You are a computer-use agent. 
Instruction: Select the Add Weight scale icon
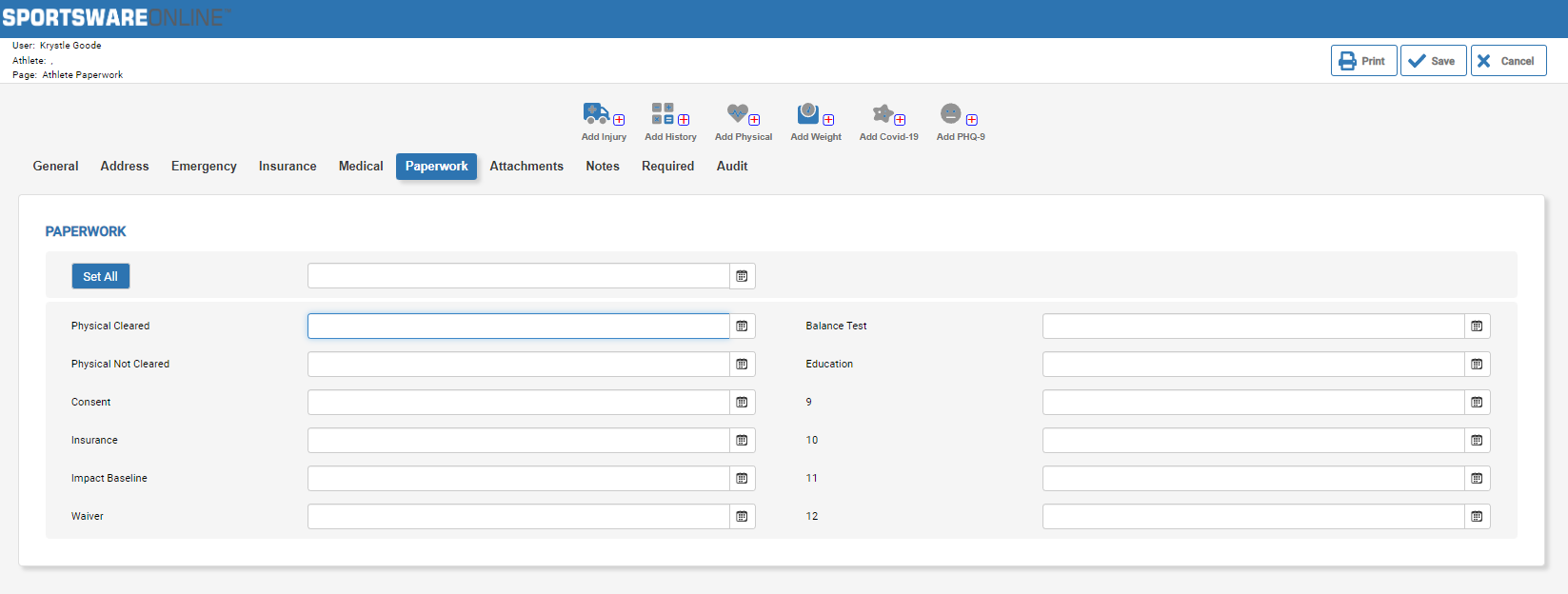[x=808, y=114]
